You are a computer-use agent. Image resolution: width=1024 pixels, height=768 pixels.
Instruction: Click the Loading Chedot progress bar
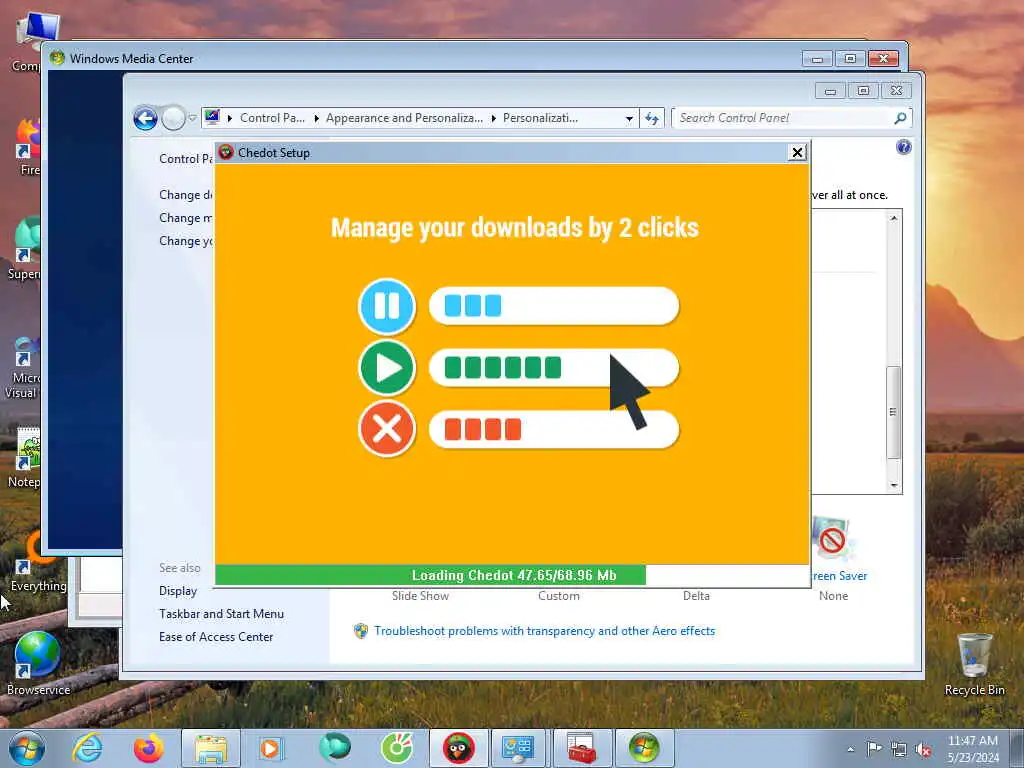point(512,575)
